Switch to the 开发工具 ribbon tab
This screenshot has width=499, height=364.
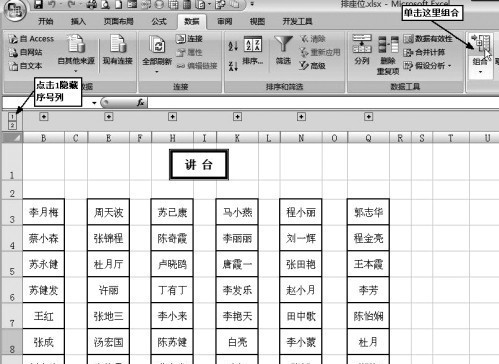tap(297, 22)
